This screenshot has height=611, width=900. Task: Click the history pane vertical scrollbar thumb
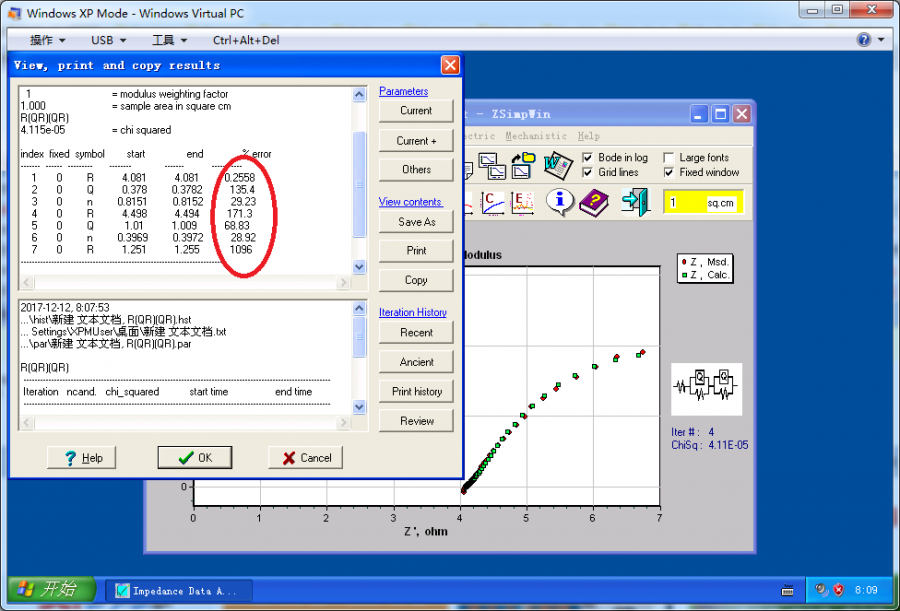[359, 337]
